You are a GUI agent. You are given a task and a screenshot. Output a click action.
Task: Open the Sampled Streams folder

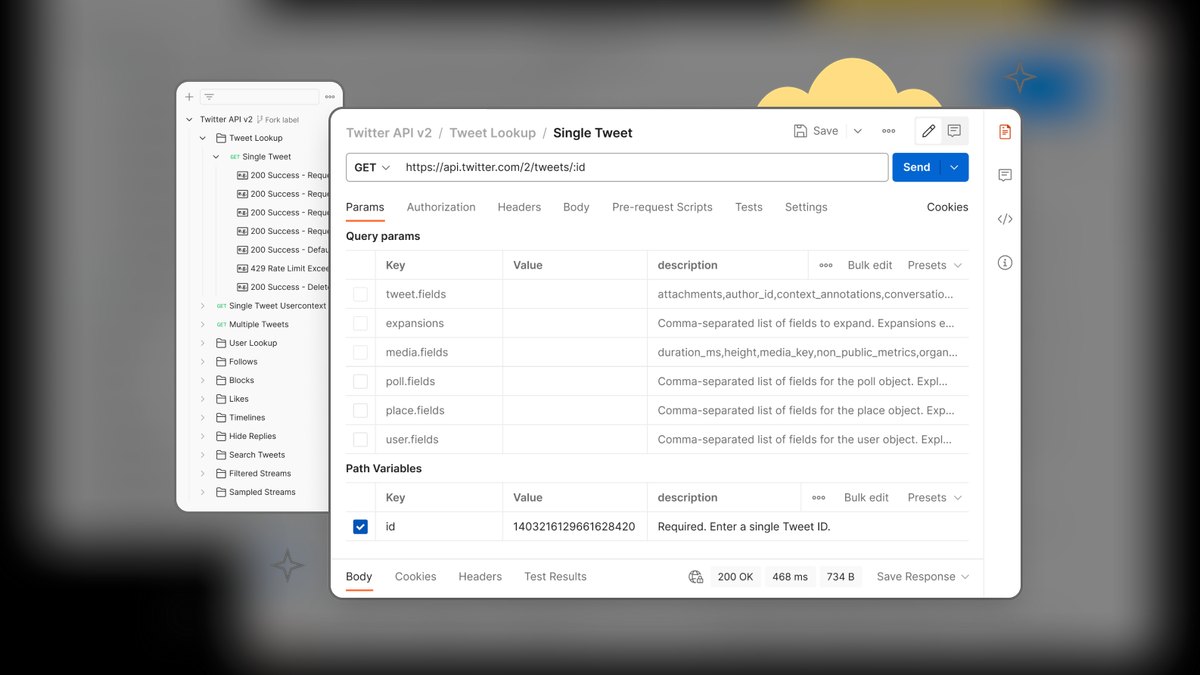point(262,492)
